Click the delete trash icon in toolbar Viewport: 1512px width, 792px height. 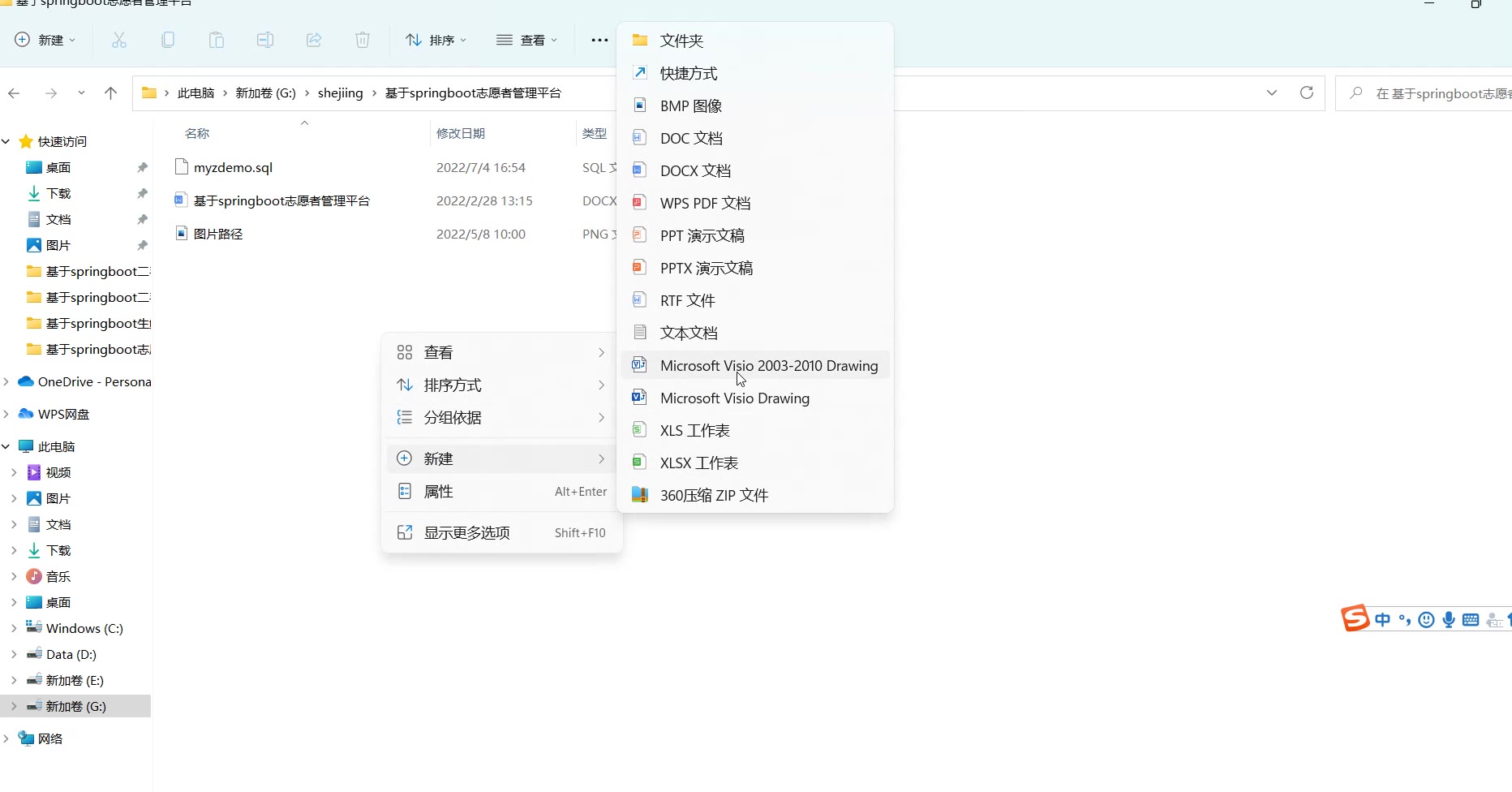click(x=363, y=40)
